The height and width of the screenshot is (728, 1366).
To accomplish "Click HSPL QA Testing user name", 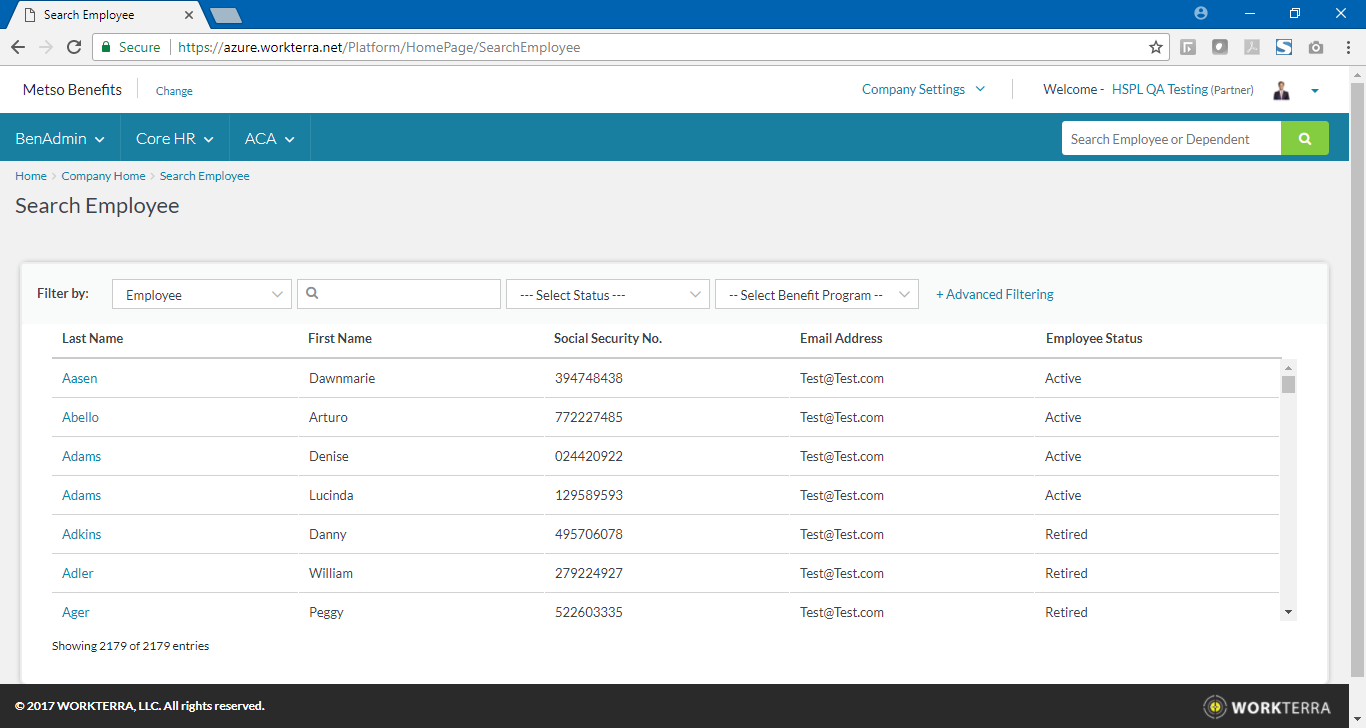I will click(1160, 89).
